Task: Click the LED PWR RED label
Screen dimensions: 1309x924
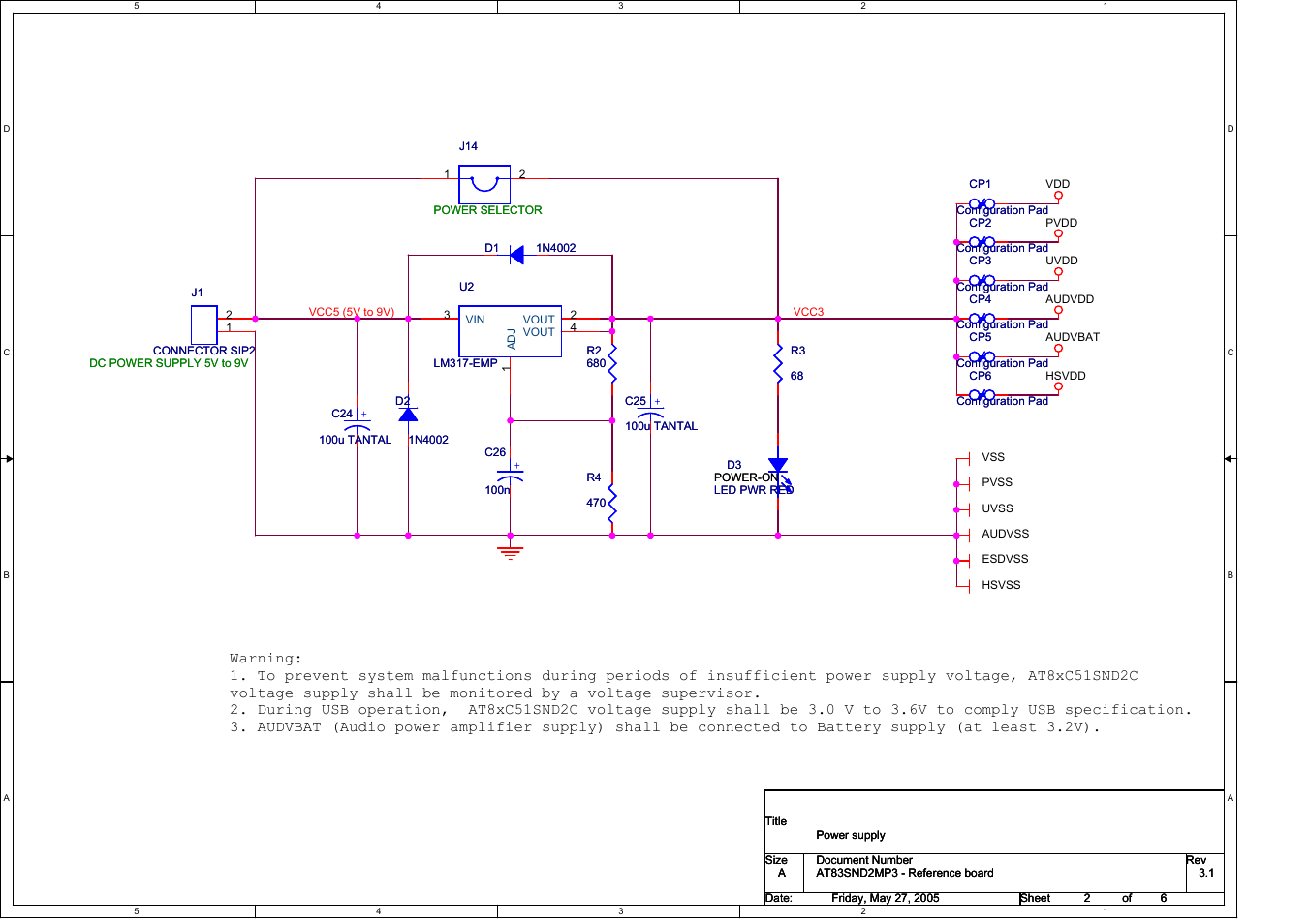Action: click(754, 490)
